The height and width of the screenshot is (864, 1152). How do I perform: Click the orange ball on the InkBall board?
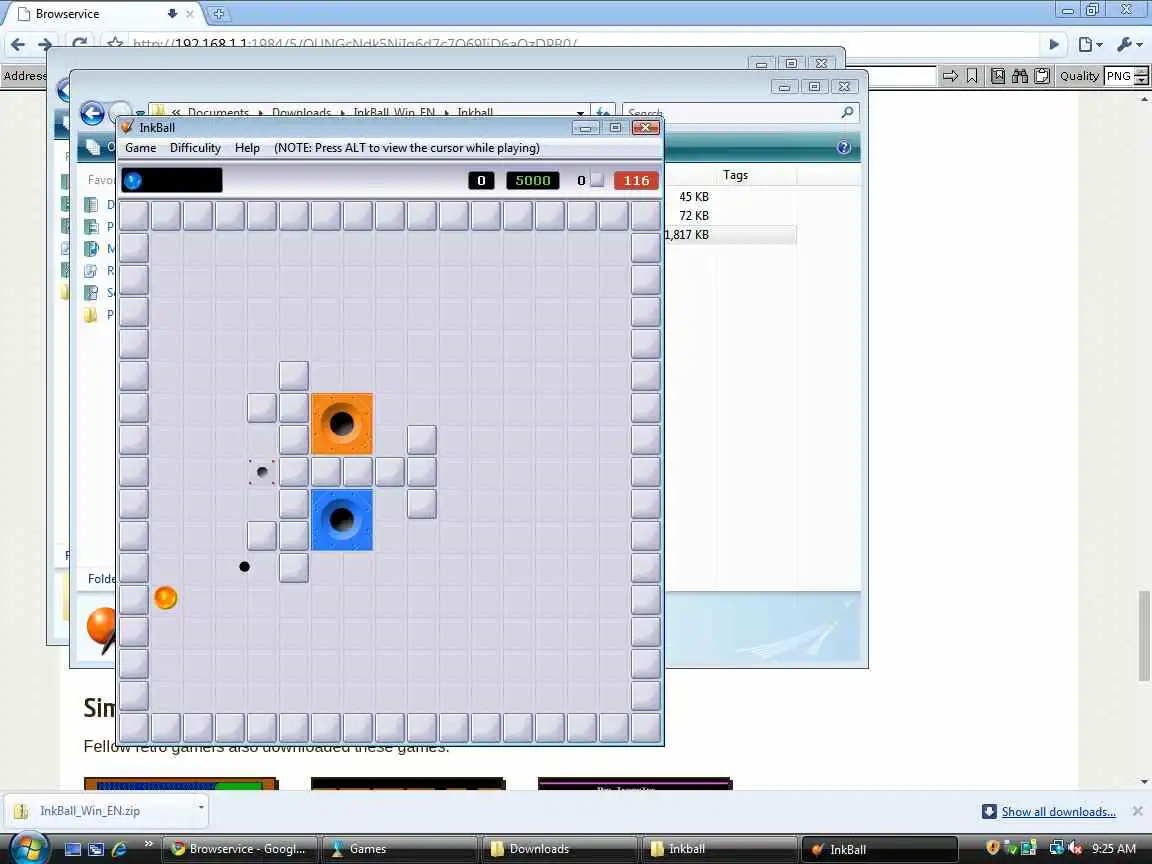165,597
